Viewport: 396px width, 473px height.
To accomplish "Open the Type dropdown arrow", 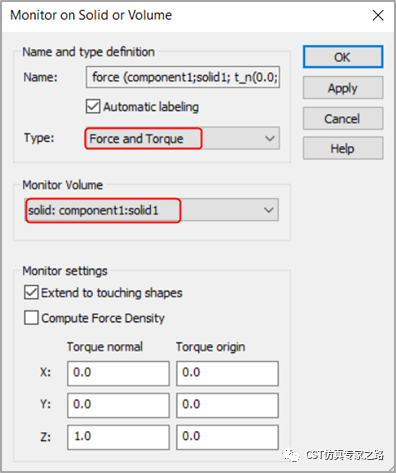I will (x=269, y=138).
